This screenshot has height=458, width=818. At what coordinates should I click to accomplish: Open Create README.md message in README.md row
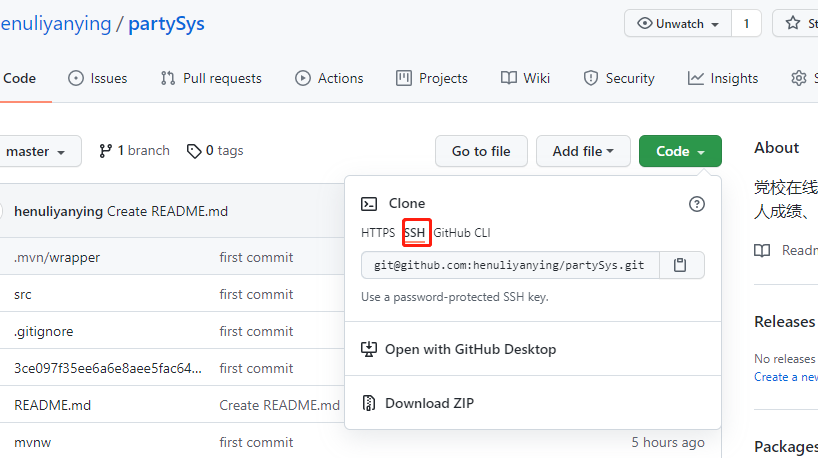(280, 405)
